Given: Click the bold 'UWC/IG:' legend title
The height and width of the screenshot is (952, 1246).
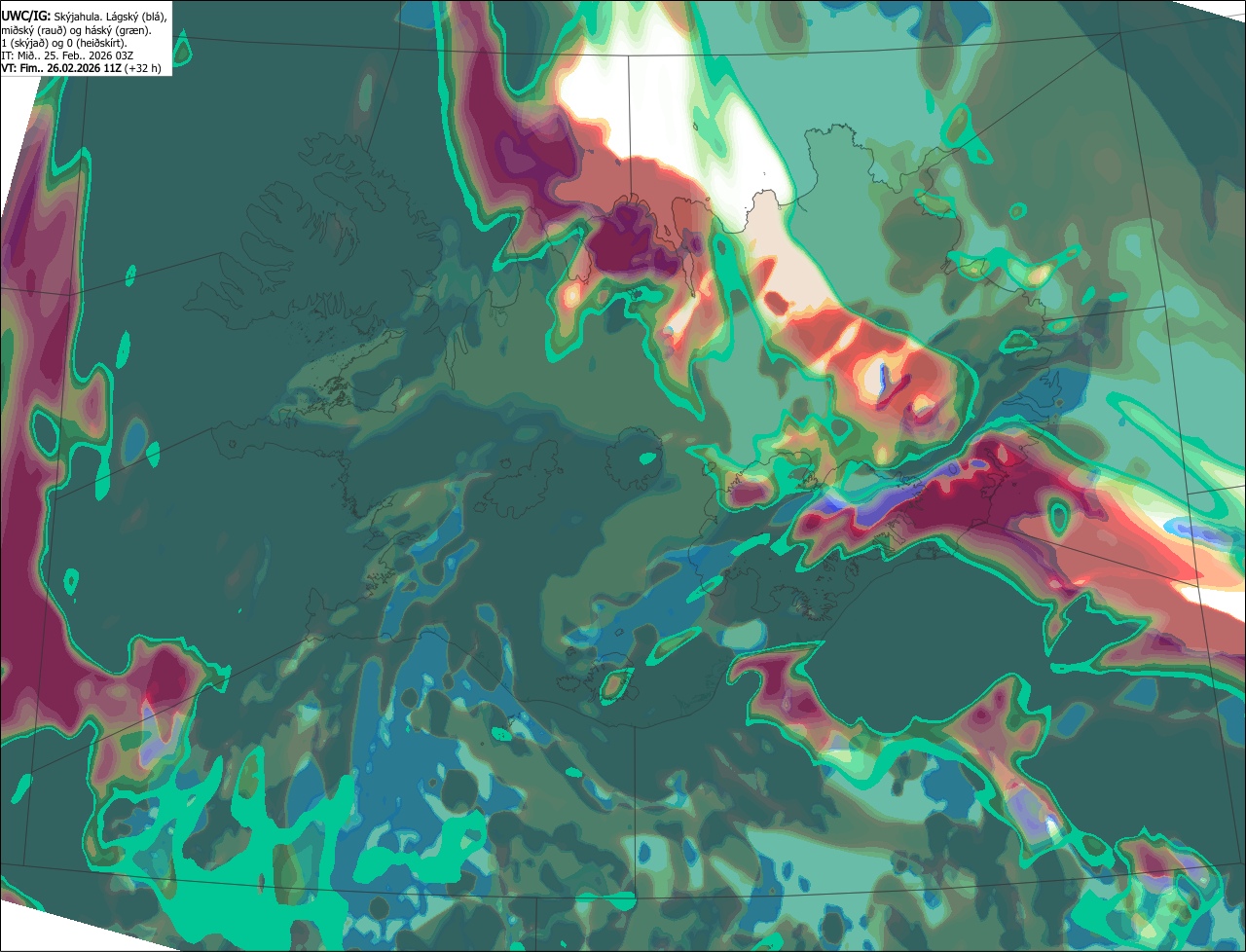Looking at the screenshot, I should [x=25, y=17].
